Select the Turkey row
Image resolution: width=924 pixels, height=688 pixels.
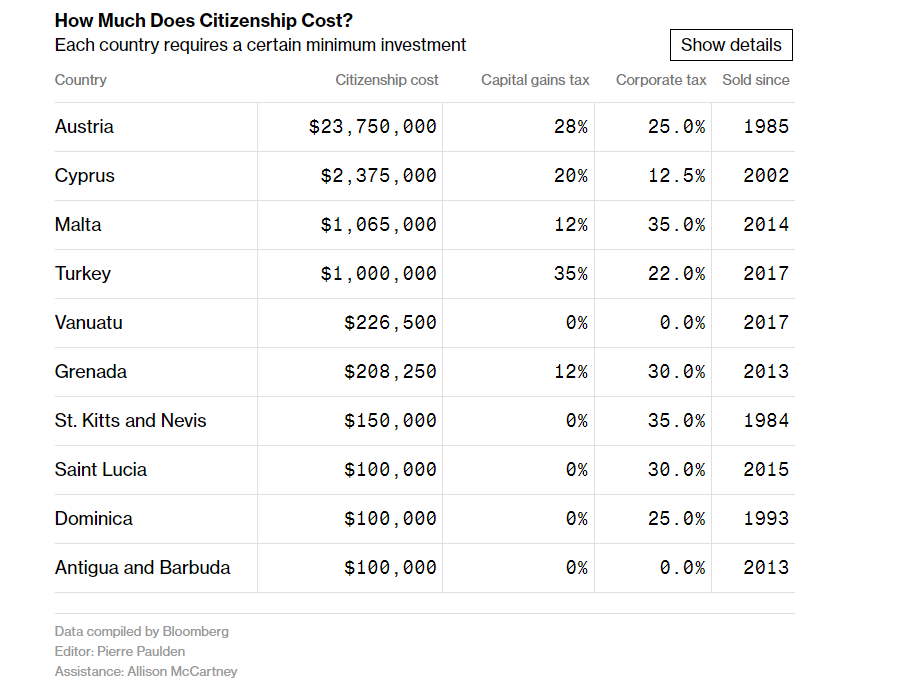click(83, 274)
